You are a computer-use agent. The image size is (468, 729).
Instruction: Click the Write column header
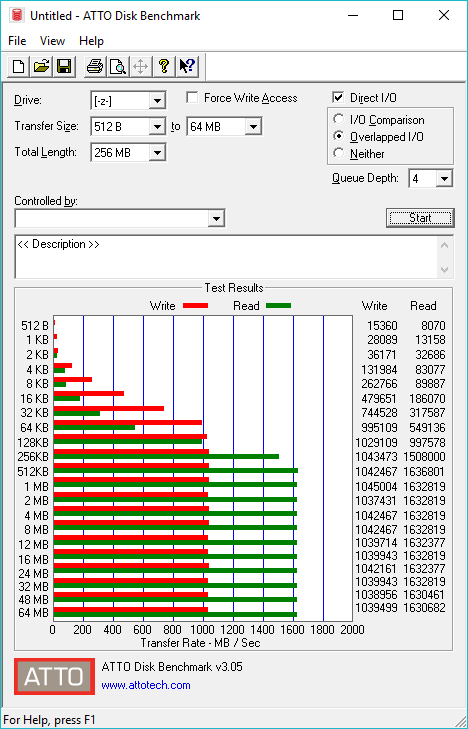[x=375, y=305]
